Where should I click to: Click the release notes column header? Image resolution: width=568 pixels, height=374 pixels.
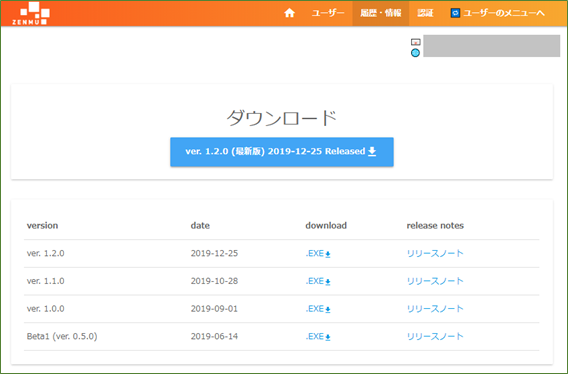click(435, 225)
